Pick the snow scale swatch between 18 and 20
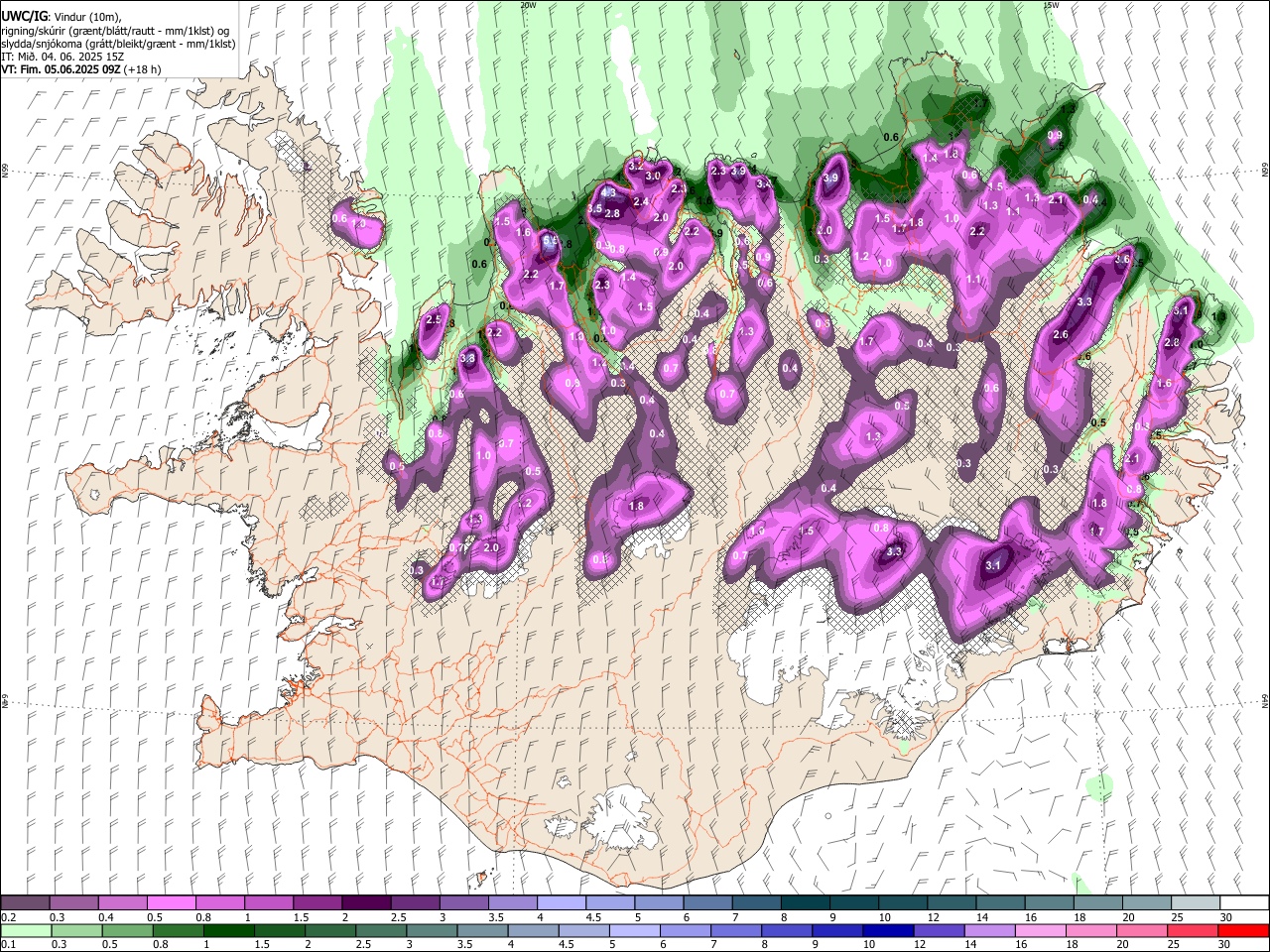Image resolution: width=1270 pixels, height=952 pixels. pyautogui.click(x=1096, y=903)
